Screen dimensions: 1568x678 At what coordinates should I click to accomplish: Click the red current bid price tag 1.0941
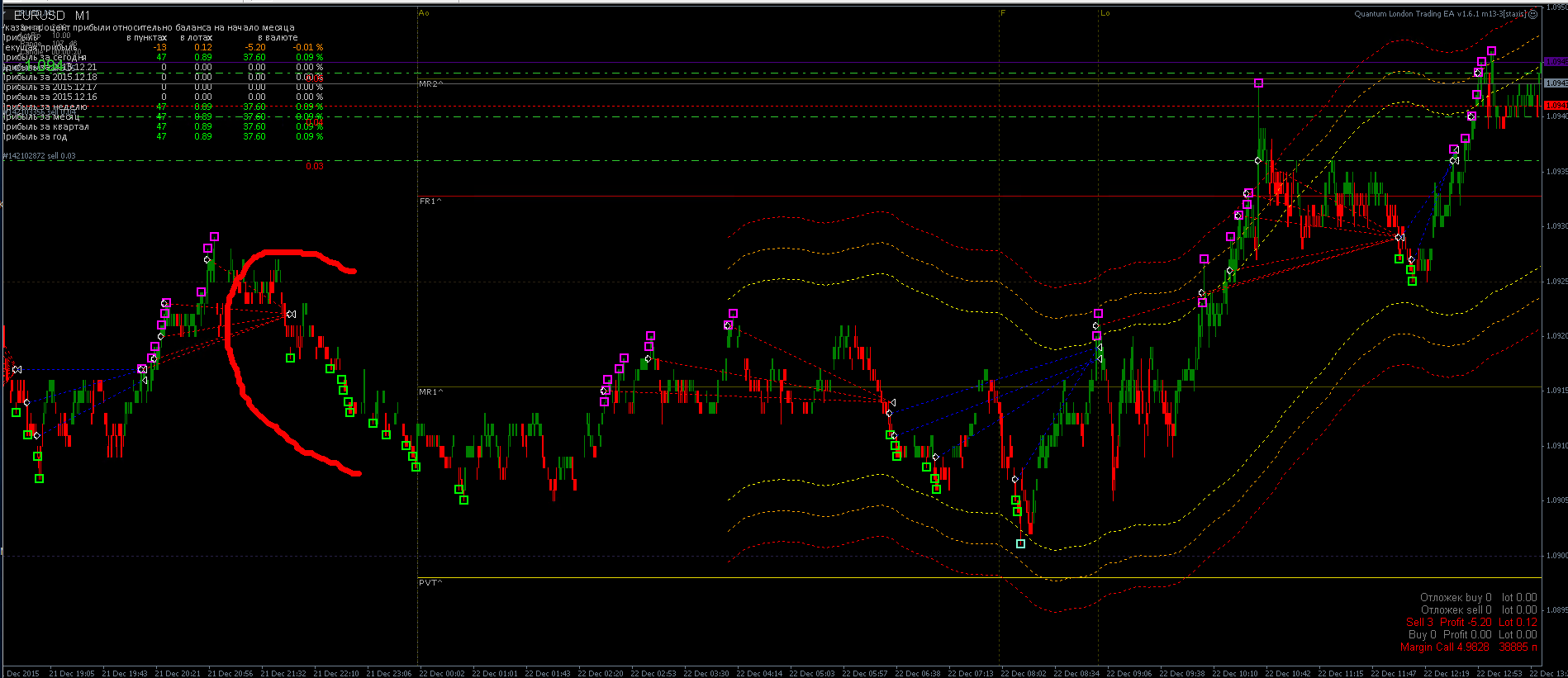[x=1556, y=106]
